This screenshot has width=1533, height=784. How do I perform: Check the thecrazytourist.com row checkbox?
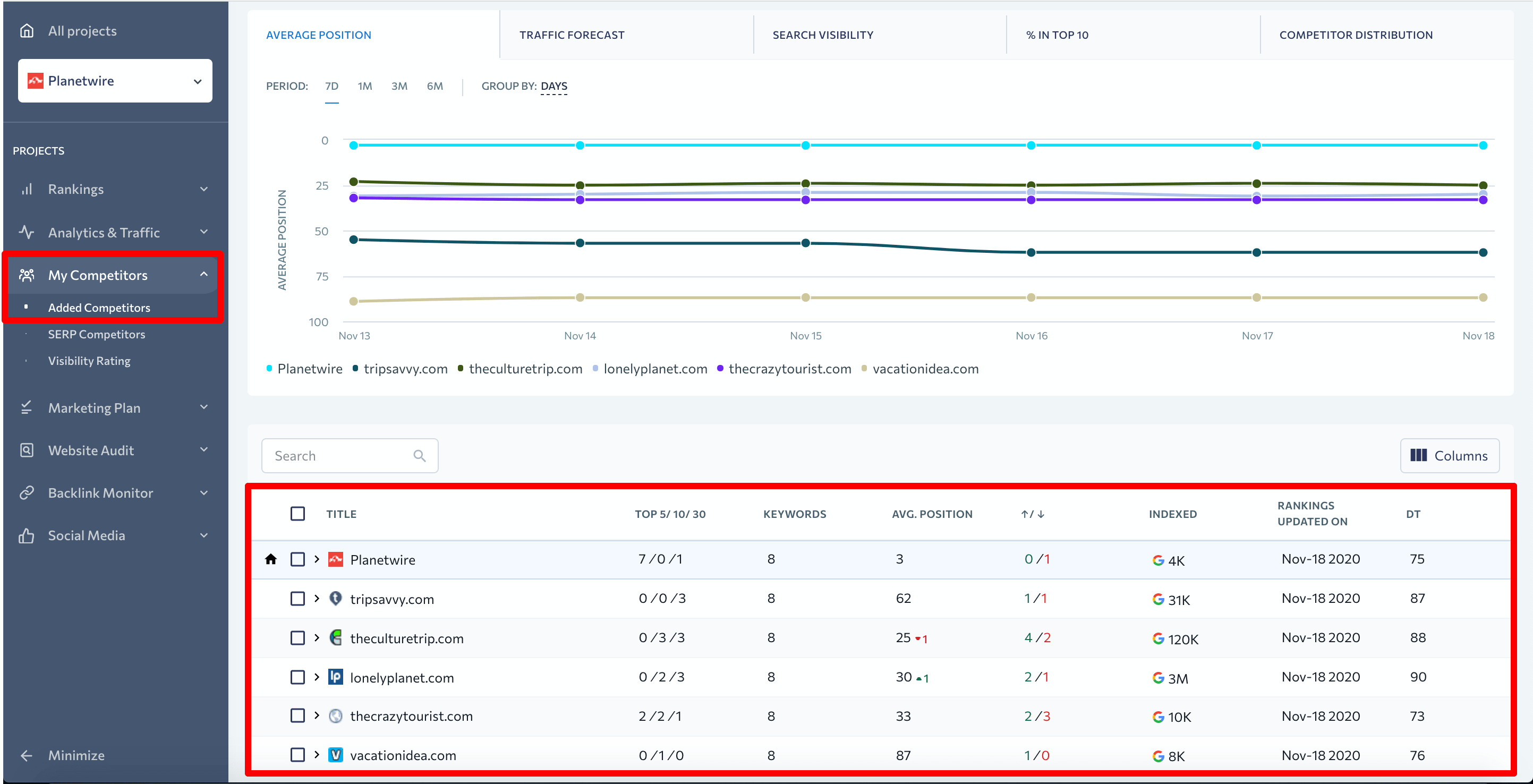tap(297, 715)
